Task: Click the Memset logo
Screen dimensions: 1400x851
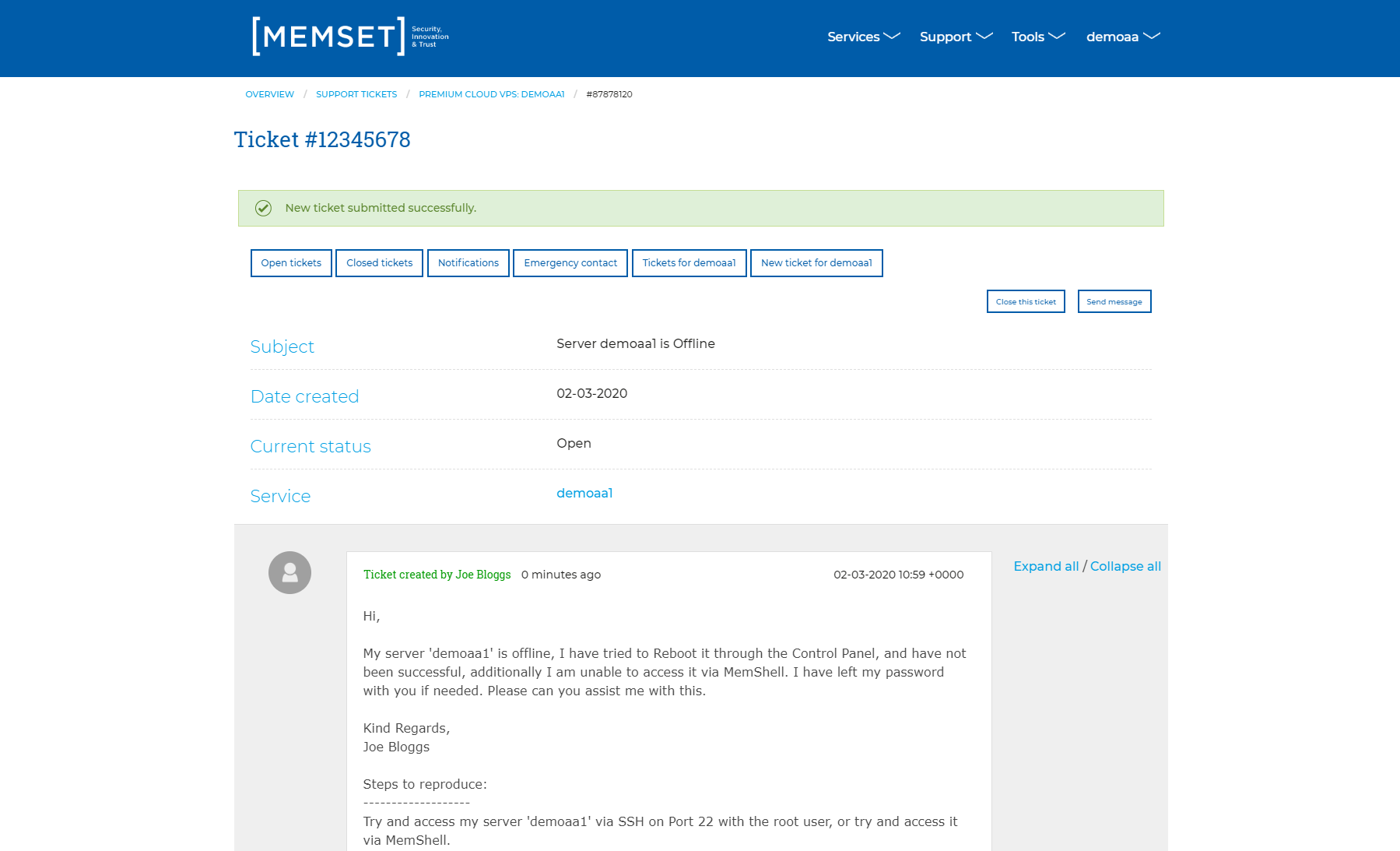Action: (x=350, y=37)
